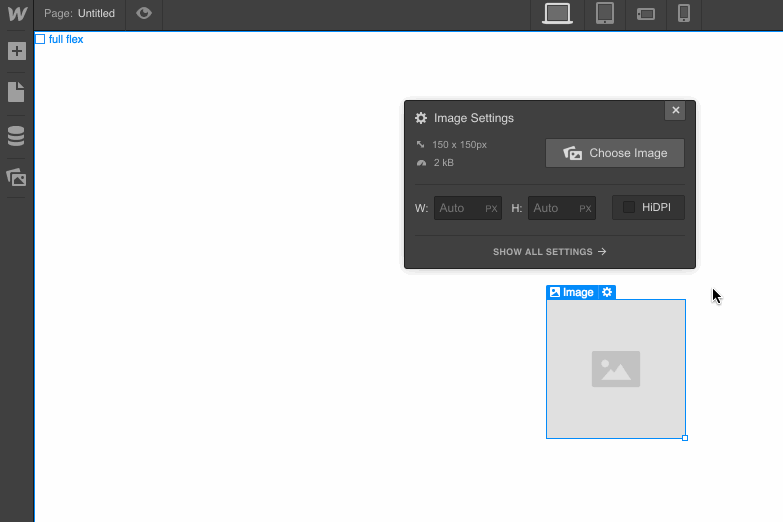Click the Webflow logo icon
Viewport: 783px width, 522px height.
(17, 13)
